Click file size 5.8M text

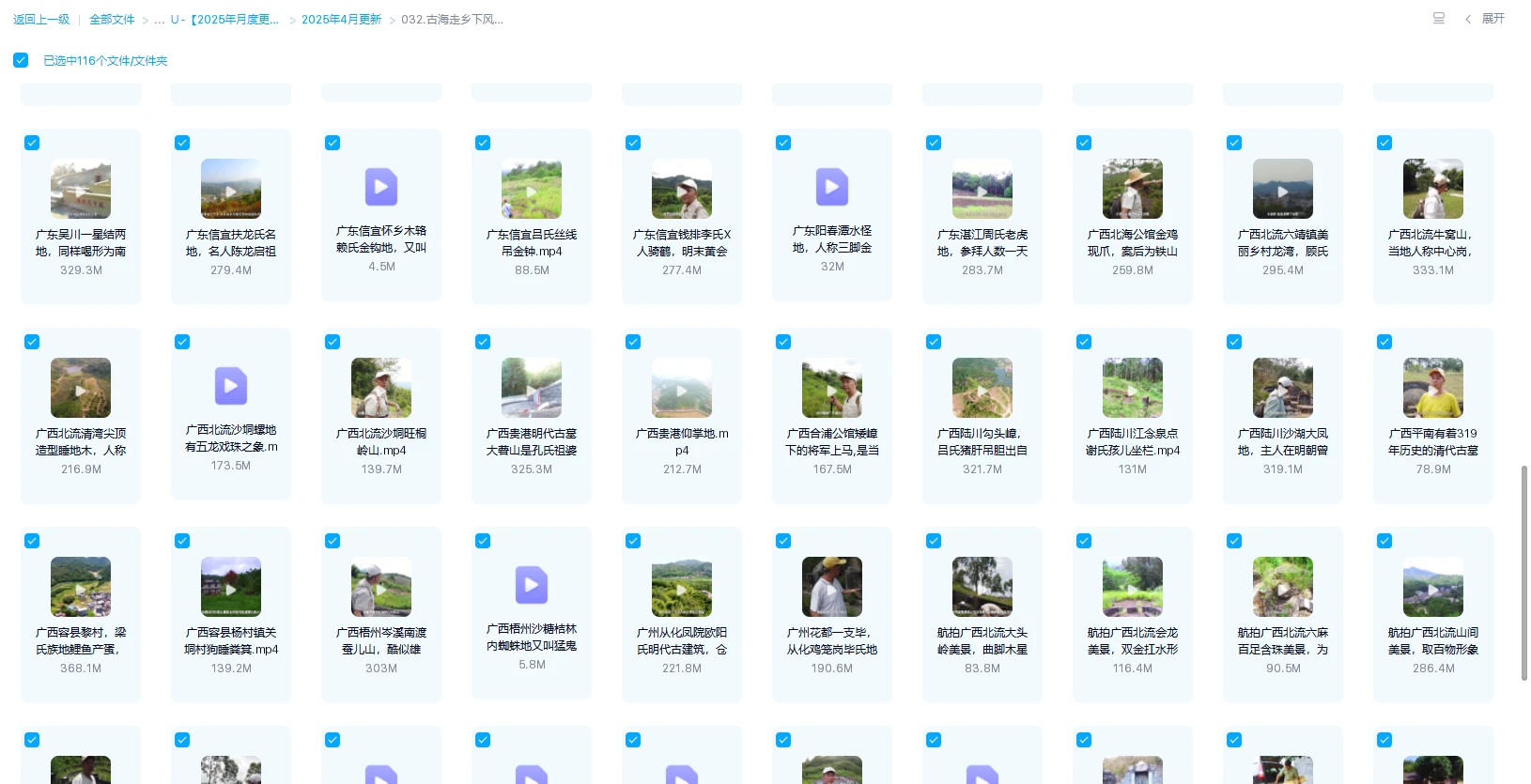tap(532, 665)
